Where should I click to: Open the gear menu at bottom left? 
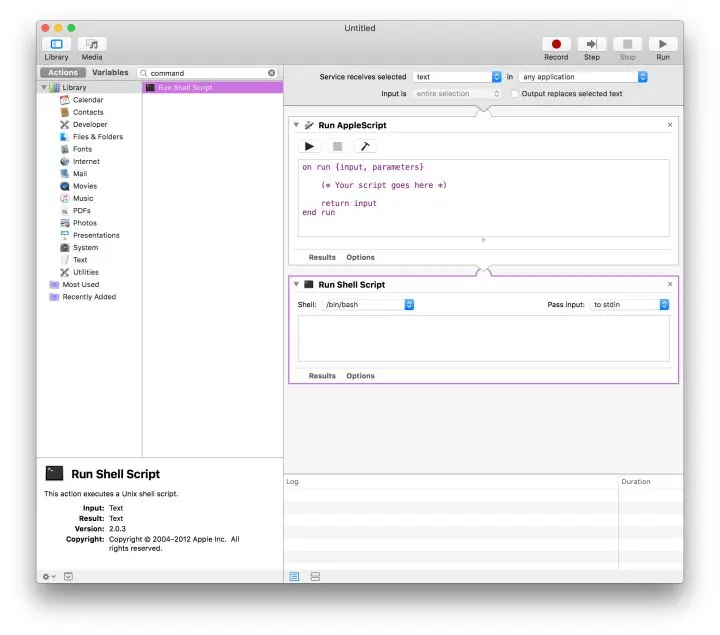pos(49,576)
